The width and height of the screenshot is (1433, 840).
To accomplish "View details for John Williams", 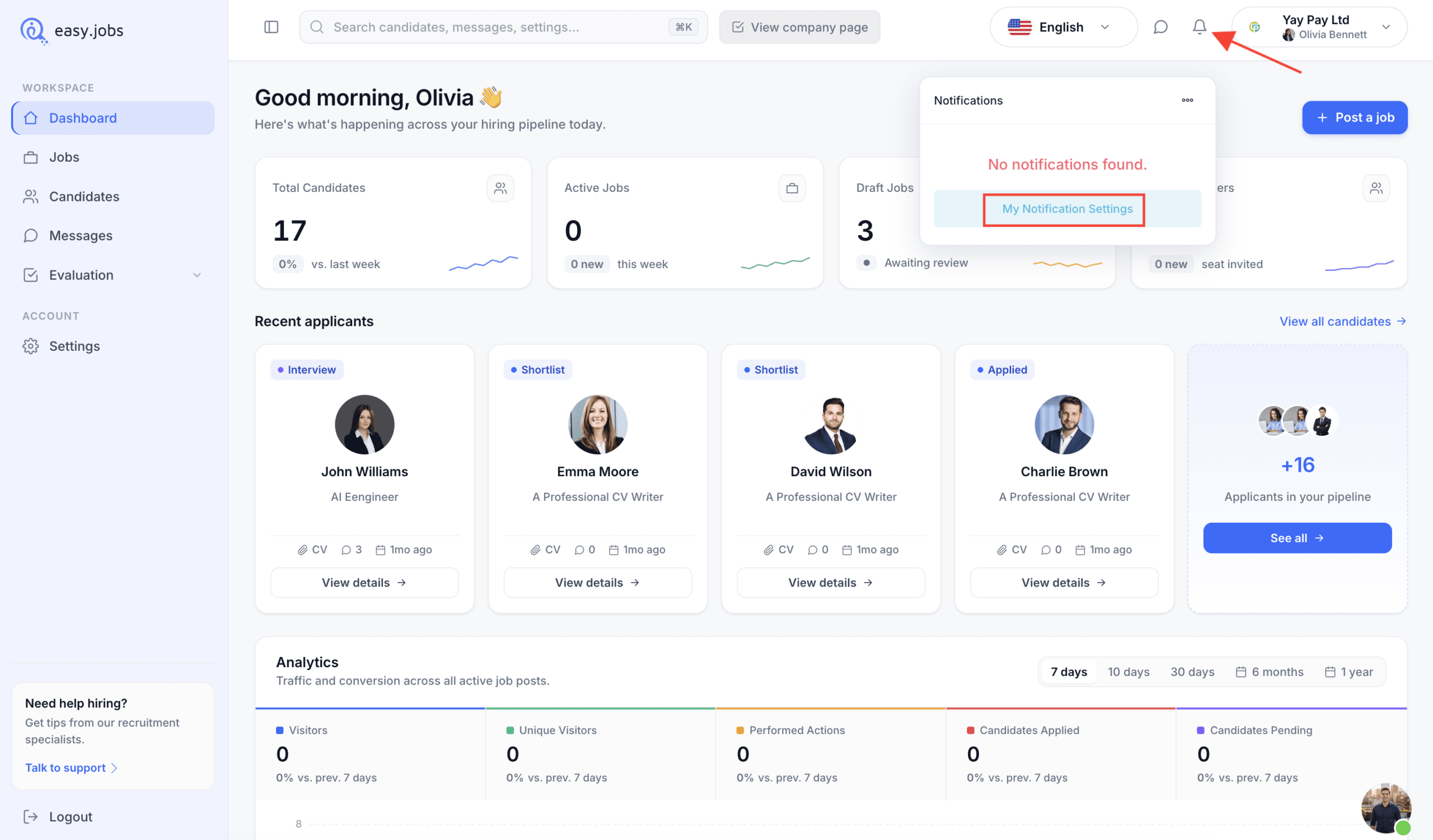I will [x=364, y=583].
